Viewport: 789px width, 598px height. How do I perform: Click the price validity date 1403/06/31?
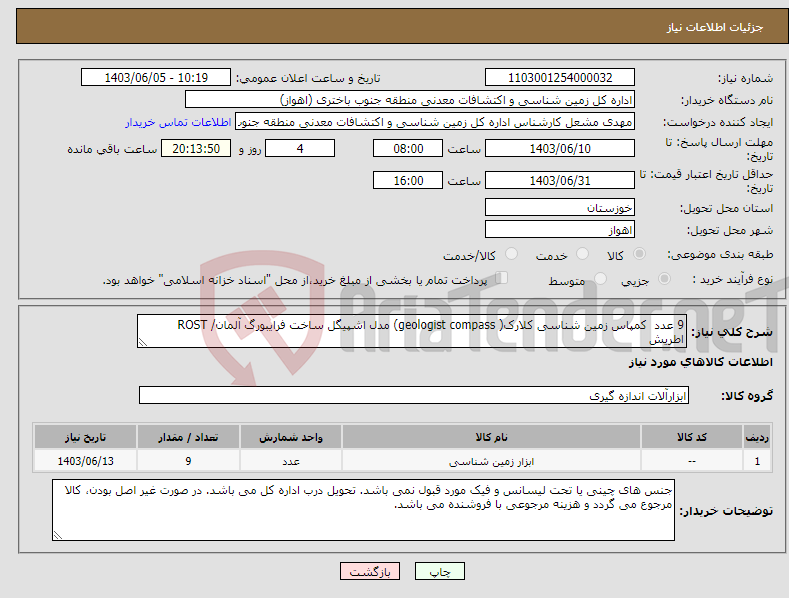(x=560, y=180)
